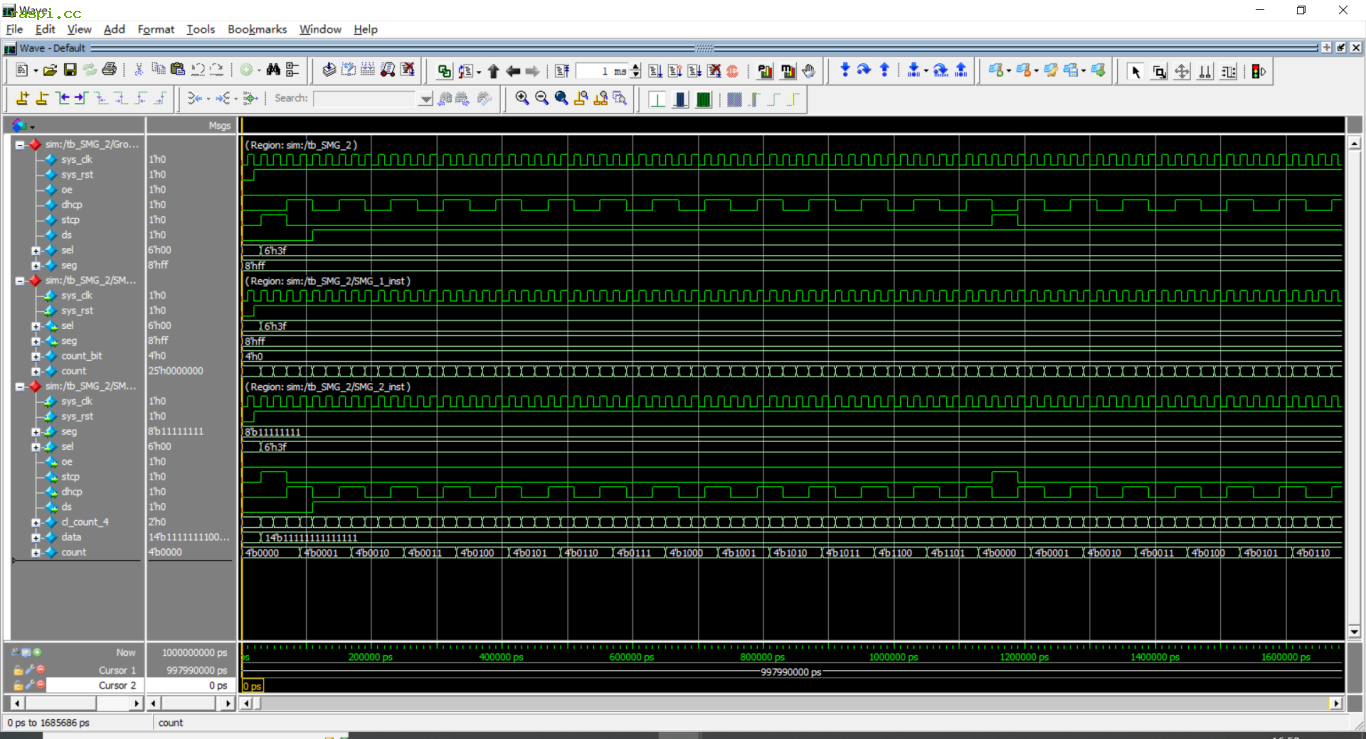Collapse the top tb_SMG_2 group
Viewport: 1366px width, 739px height.
(x=19, y=144)
